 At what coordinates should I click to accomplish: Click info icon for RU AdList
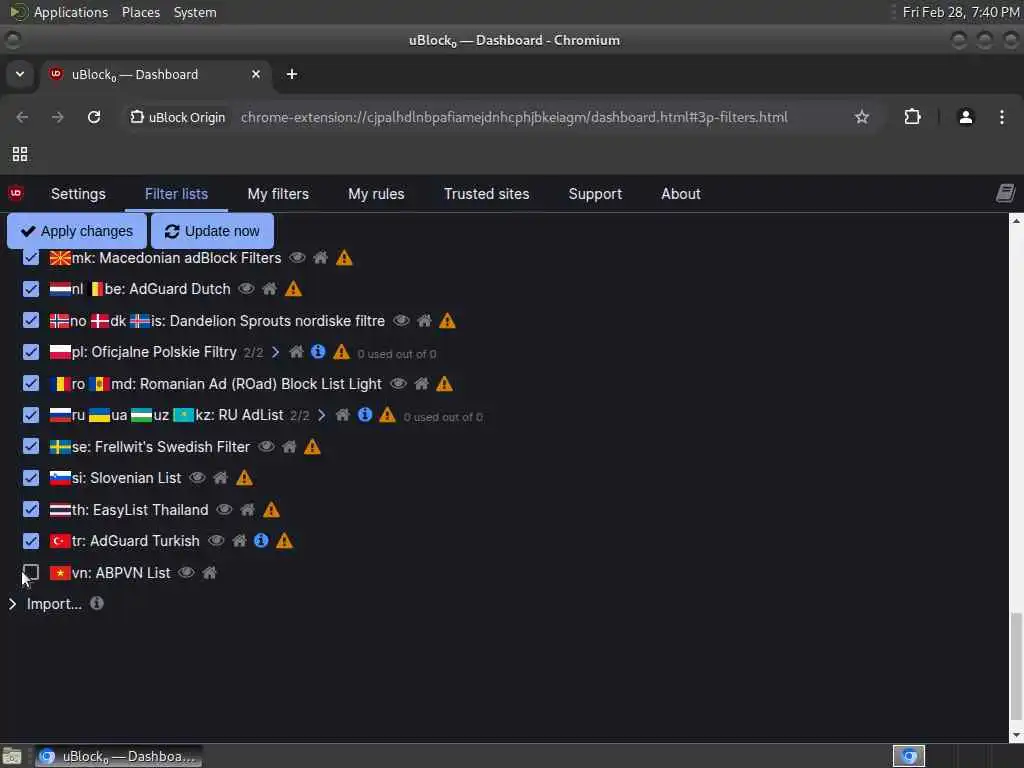click(x=365, y=414)
